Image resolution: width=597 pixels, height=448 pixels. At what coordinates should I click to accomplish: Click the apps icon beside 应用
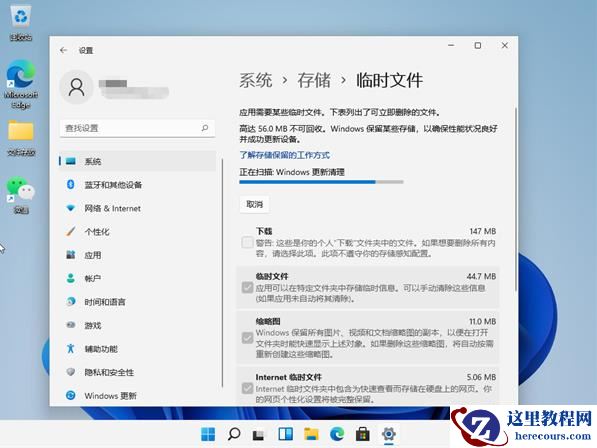click(70, 255)
